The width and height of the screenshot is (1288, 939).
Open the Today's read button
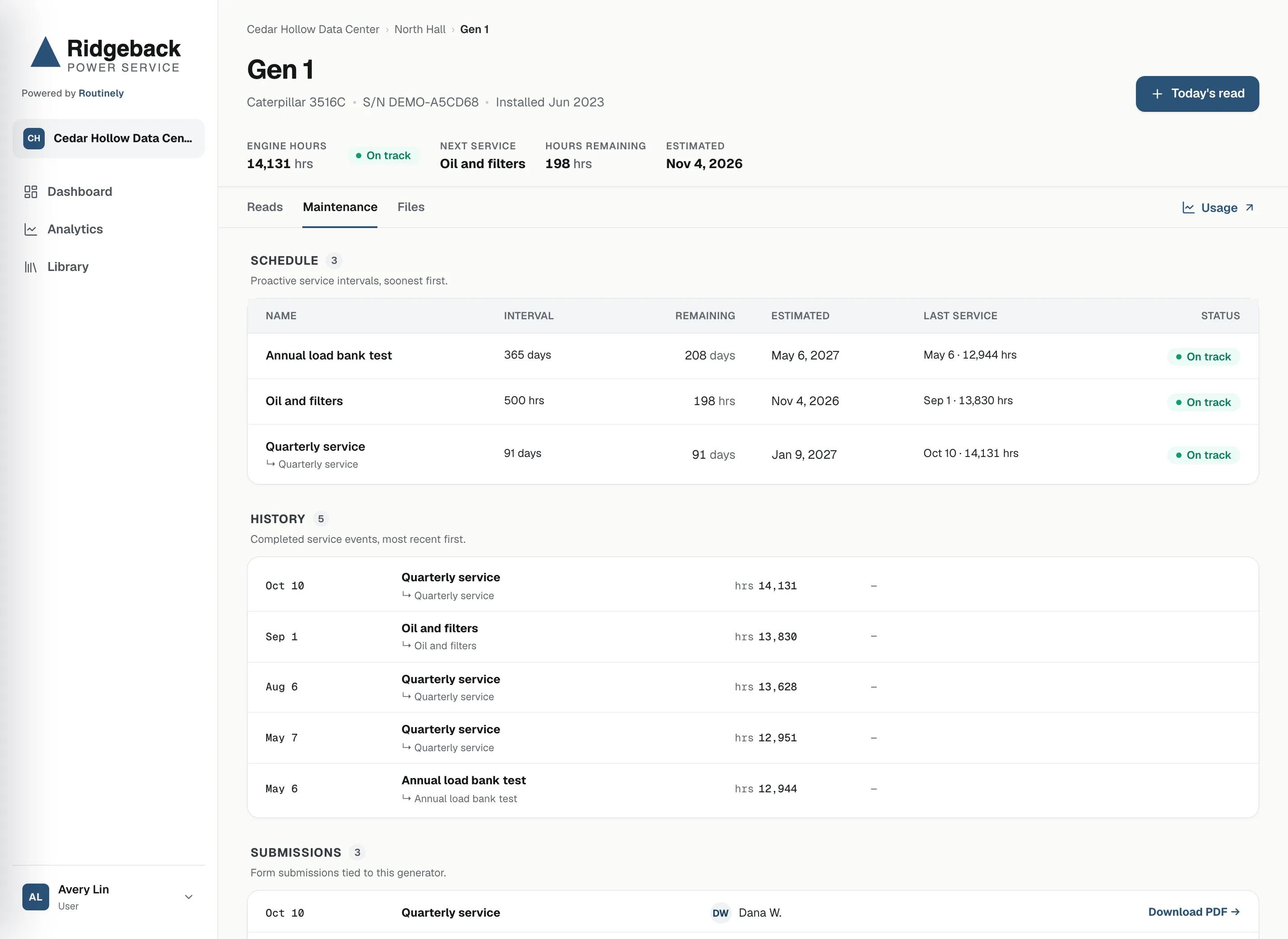click(x=1197, y=94)
